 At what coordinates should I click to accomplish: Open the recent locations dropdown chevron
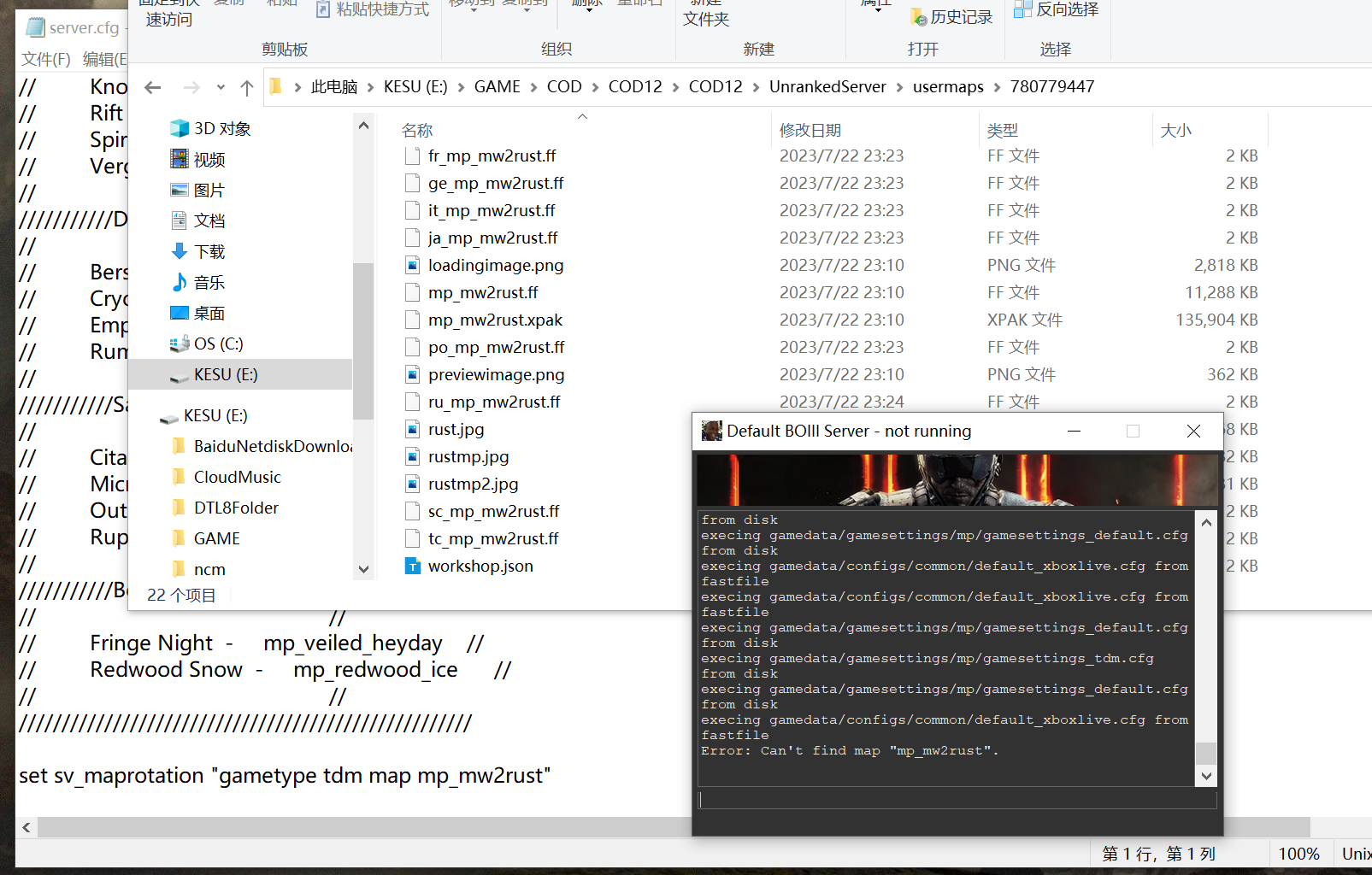(221, 87)
